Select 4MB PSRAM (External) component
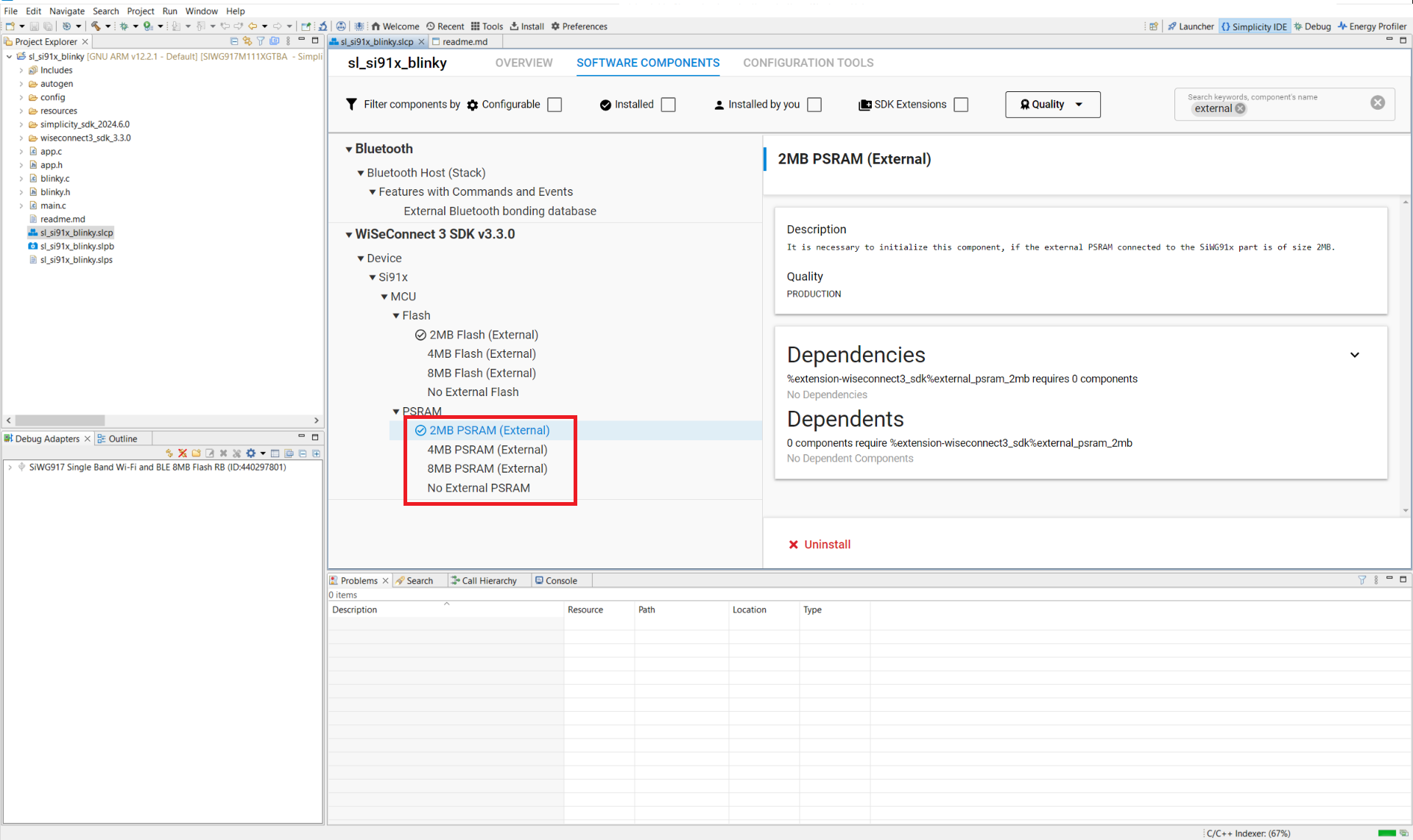The image size is (1413, 840). (487, 450)
